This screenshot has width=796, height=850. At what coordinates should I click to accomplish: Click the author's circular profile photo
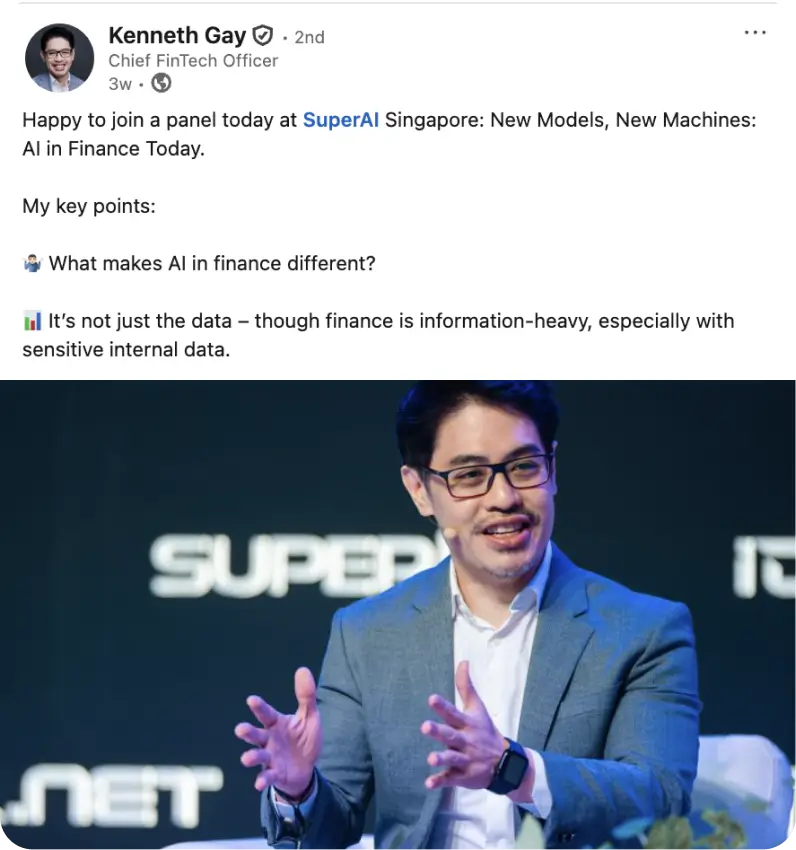point(59,57)
